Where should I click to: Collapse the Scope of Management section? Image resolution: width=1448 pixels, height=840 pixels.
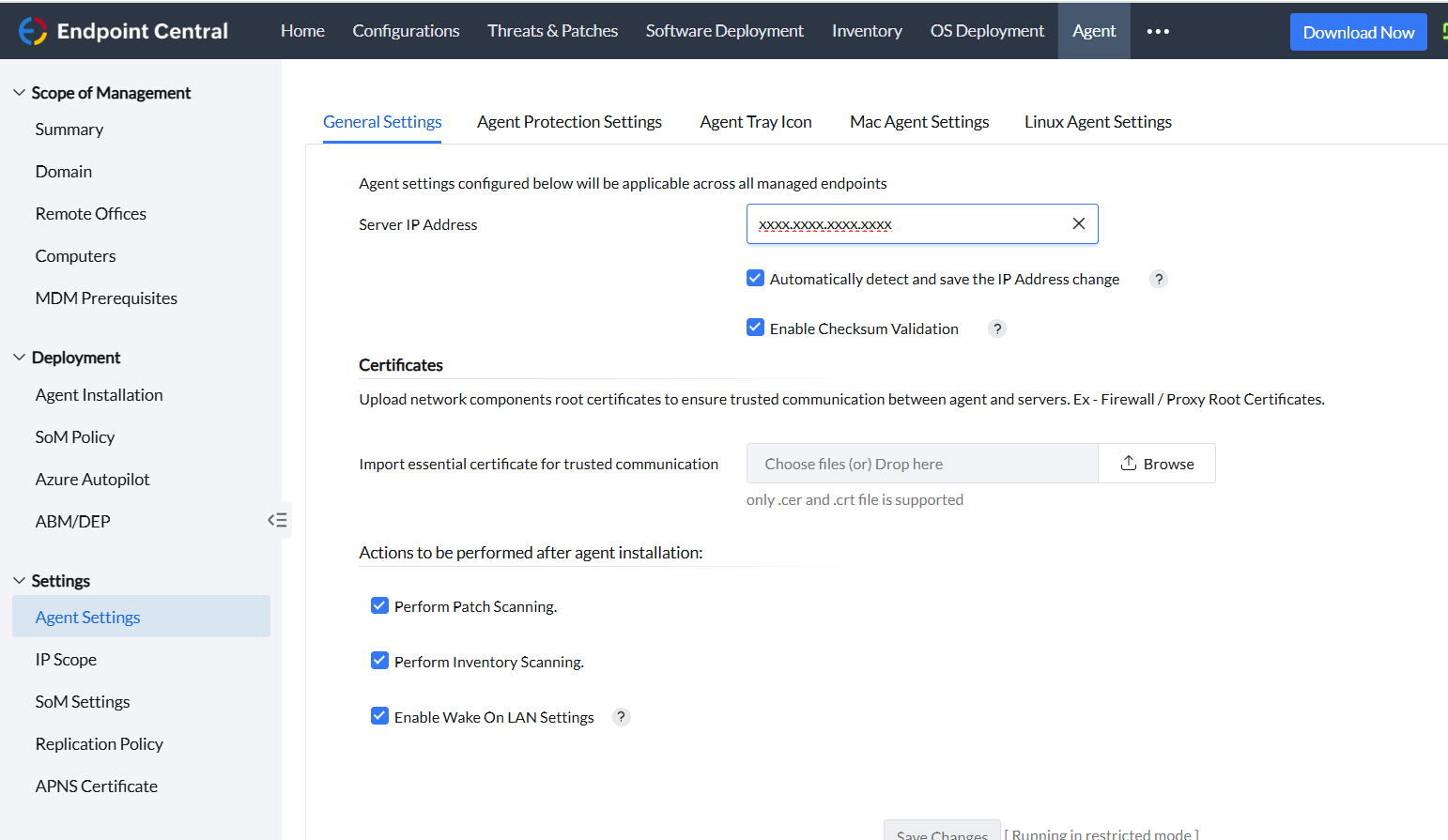(19, 92)
